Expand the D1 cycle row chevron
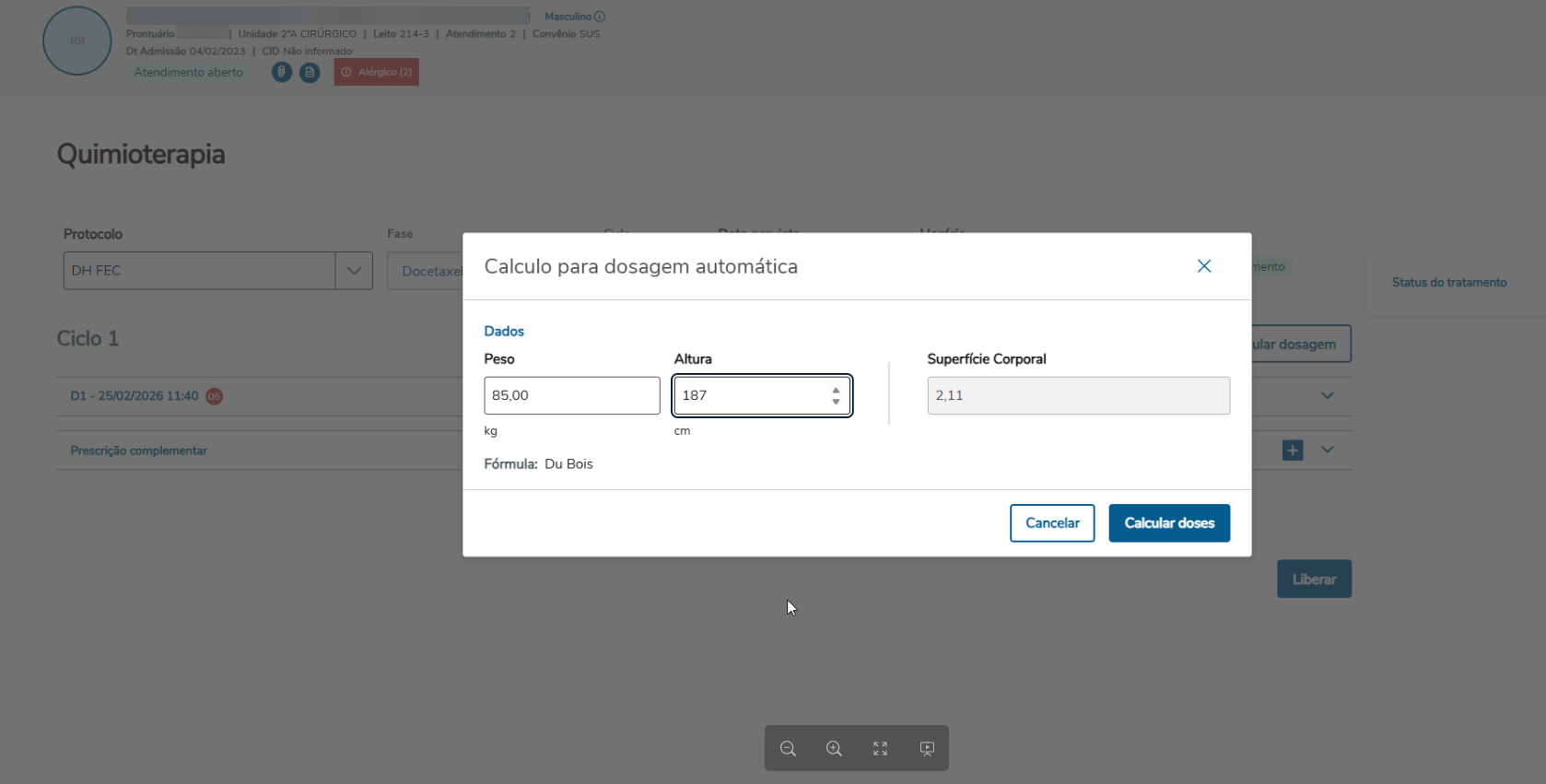Image resolution: width=1546 pixels, height=784 pixels. [x=1327, y=396]
